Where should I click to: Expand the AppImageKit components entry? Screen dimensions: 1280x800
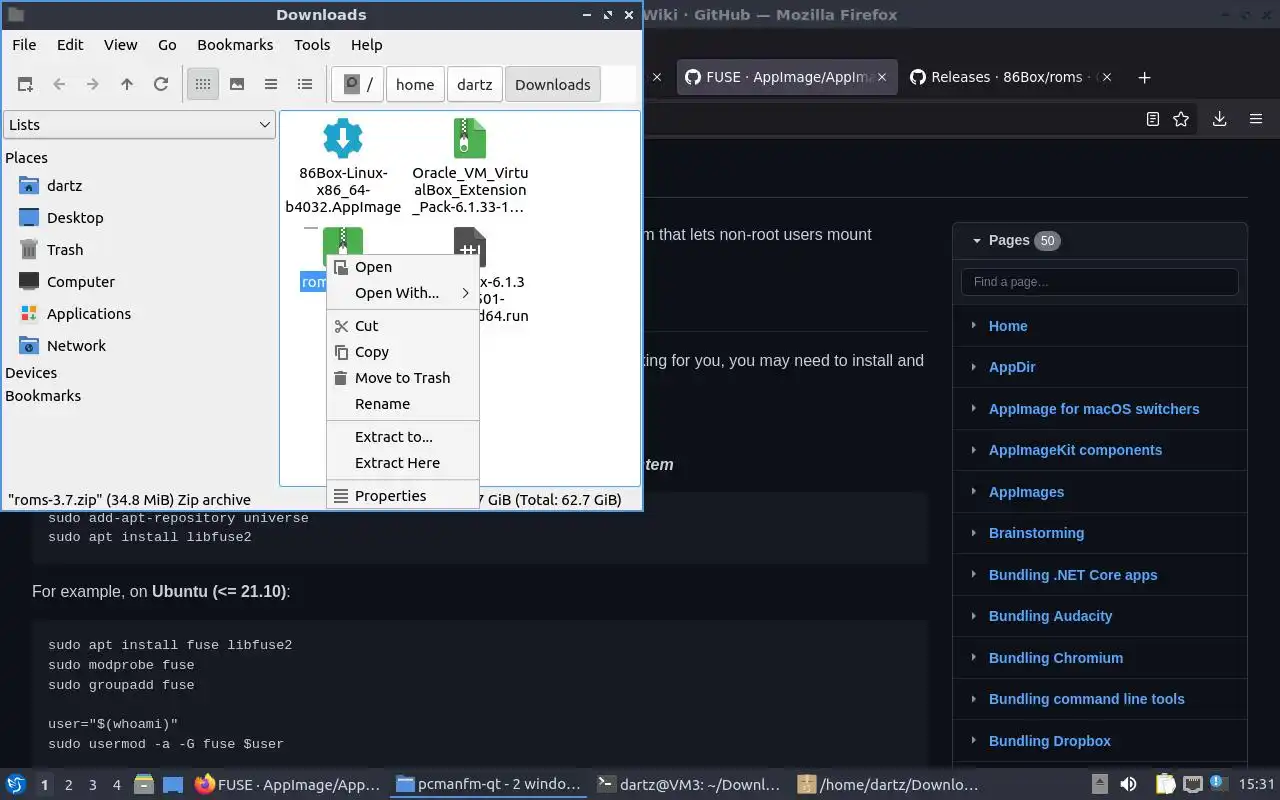pos(974,450)
